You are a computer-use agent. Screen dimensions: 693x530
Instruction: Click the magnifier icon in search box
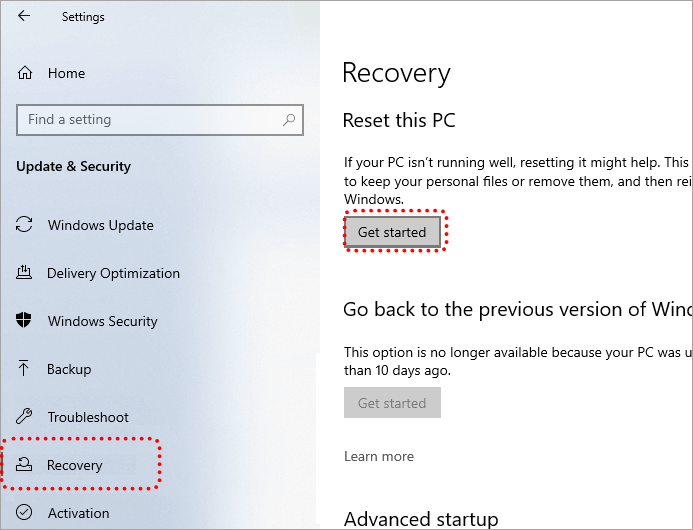[289, 120]
